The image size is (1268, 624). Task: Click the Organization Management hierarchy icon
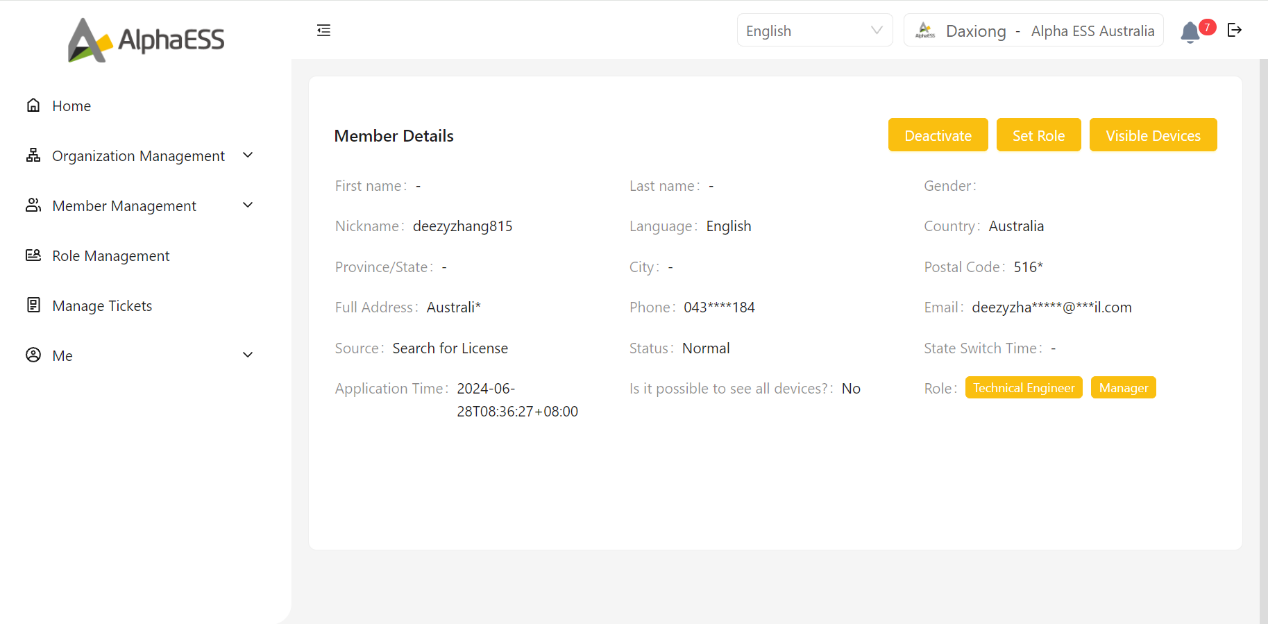coord(33,156)
